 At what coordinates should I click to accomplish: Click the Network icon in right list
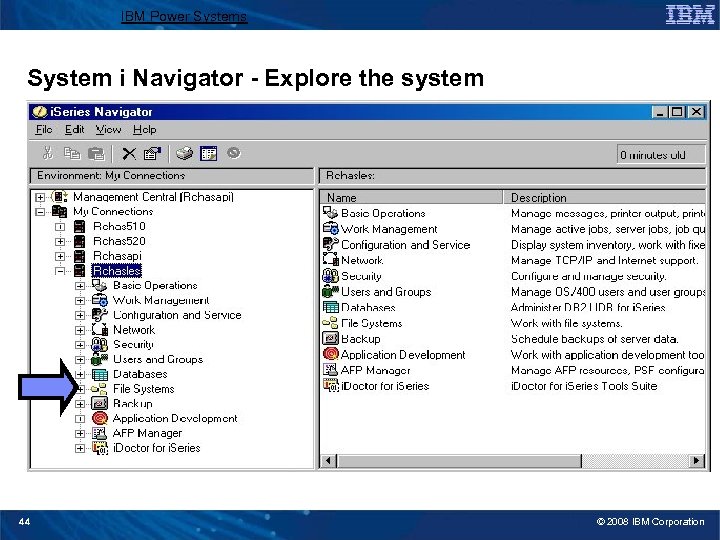coord(330,259)
